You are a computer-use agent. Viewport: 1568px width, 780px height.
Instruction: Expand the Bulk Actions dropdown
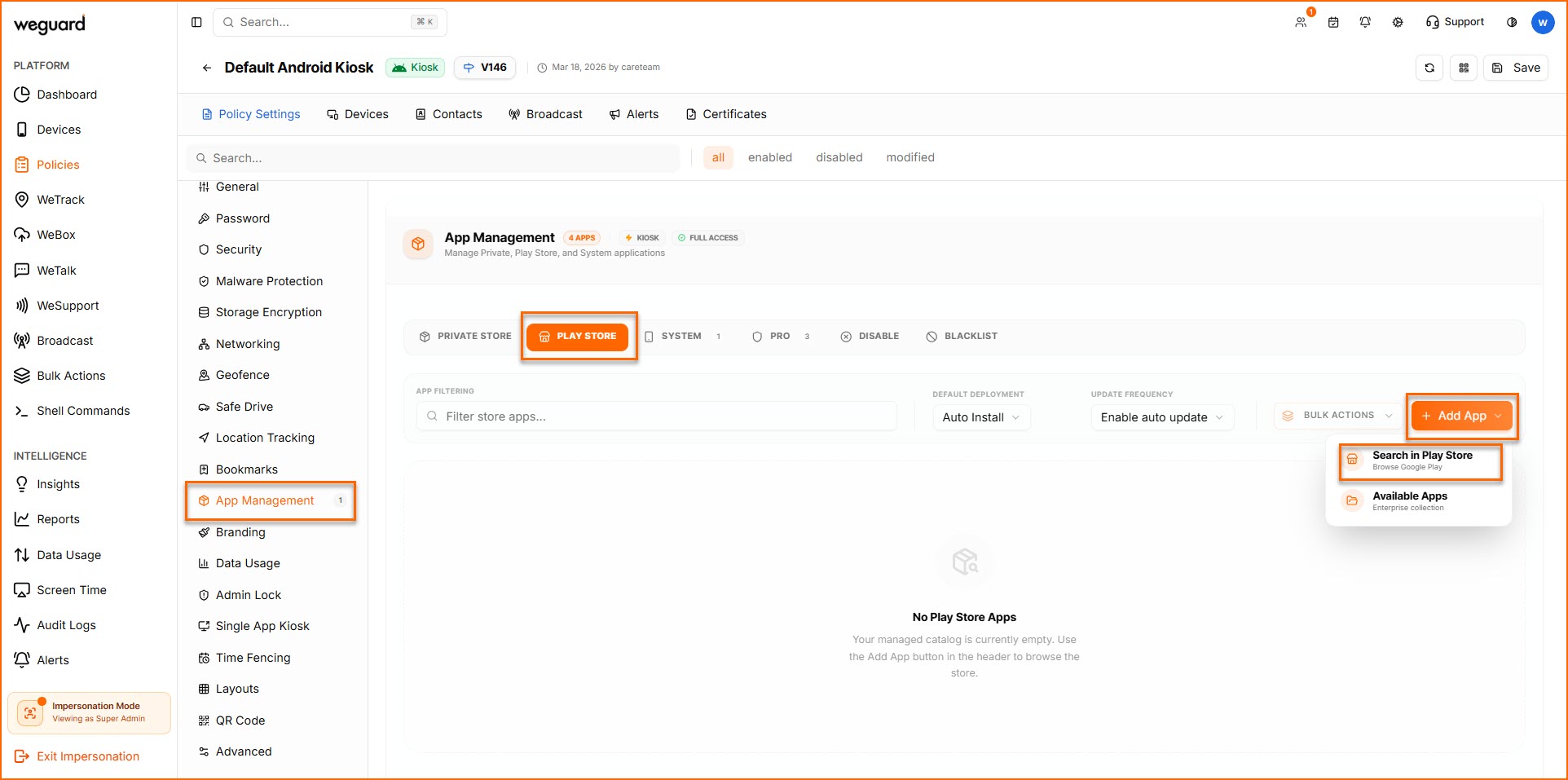[x=1338, y=416]
